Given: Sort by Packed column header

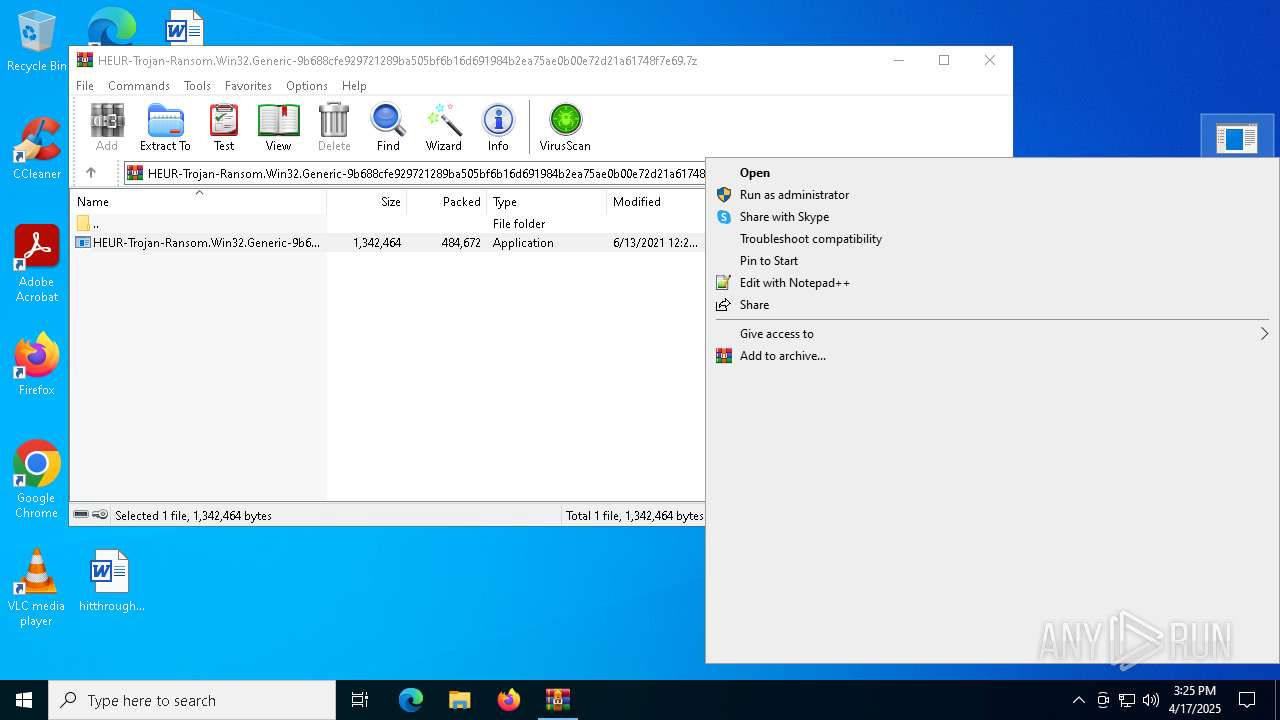Looking at the screenshot, I should click(x=447, y=202).
